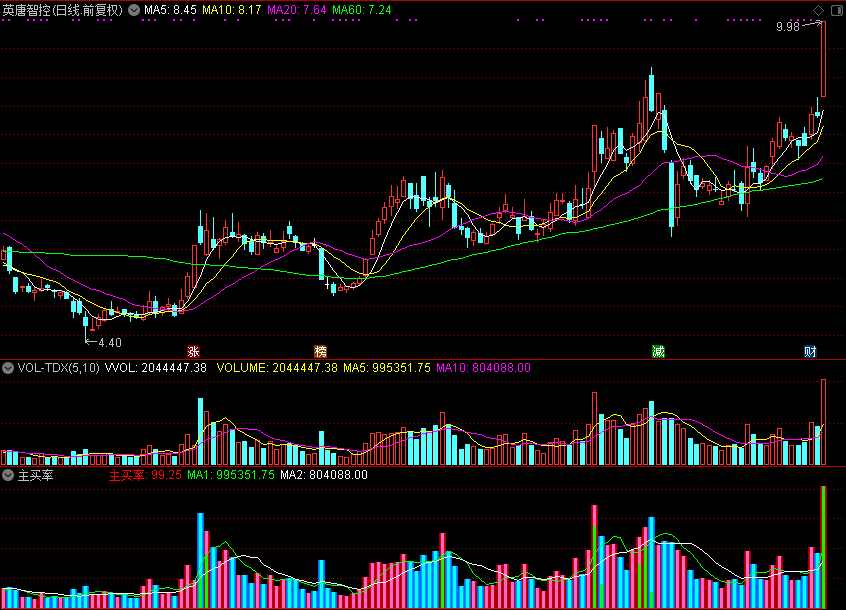Click the MA2: 804088.00 label
846x610 pixels.
coord(324,475)
